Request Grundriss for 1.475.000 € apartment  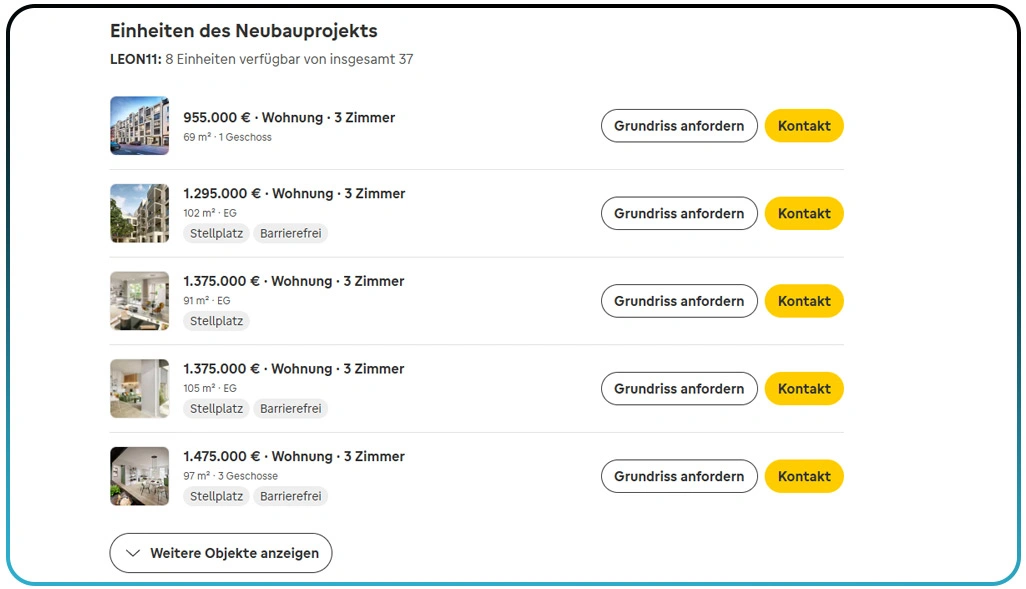[679, 476]
